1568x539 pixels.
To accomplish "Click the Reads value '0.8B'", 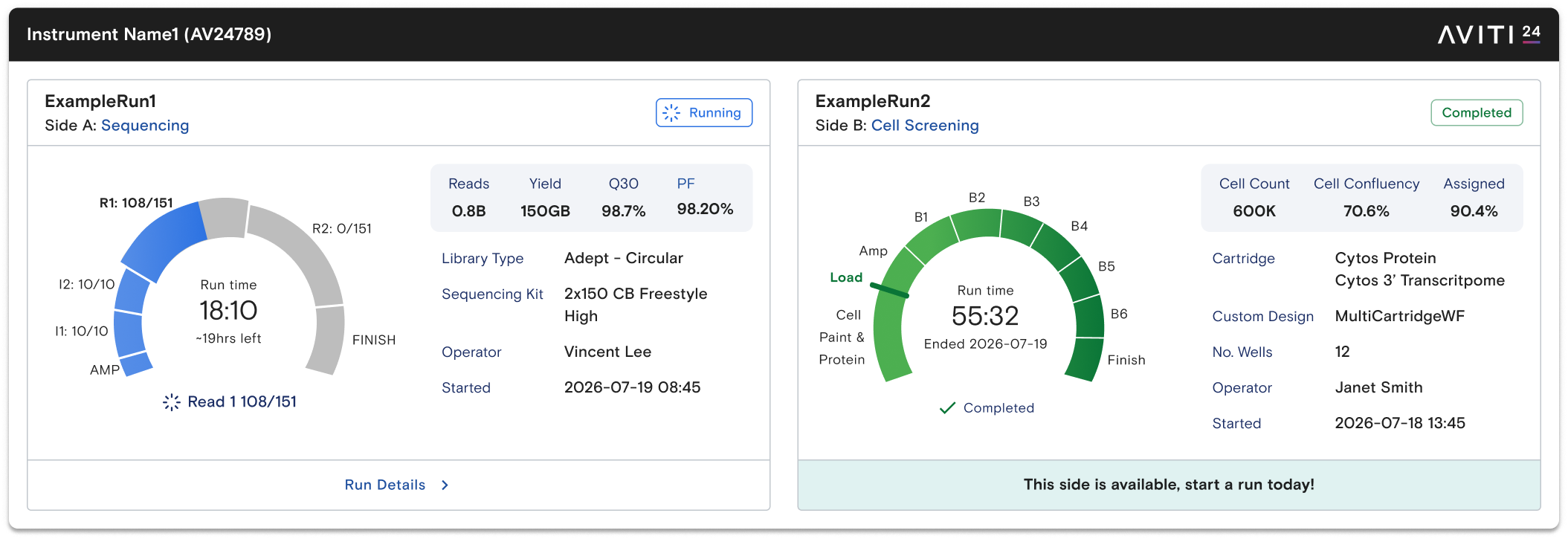I will coord(469,211).
